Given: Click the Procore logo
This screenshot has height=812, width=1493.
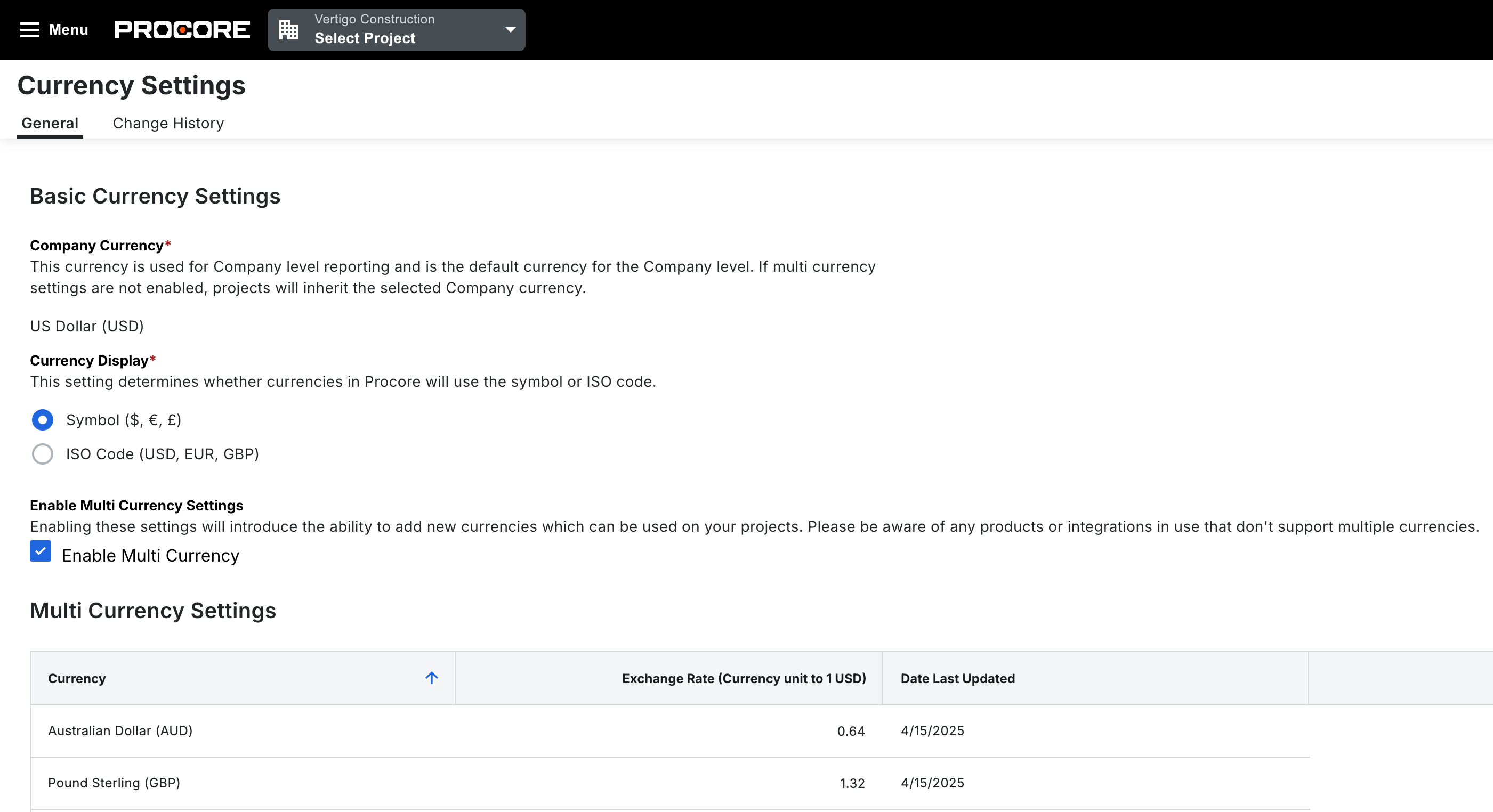Looking at the screenshot, I should tap(182, 29).
